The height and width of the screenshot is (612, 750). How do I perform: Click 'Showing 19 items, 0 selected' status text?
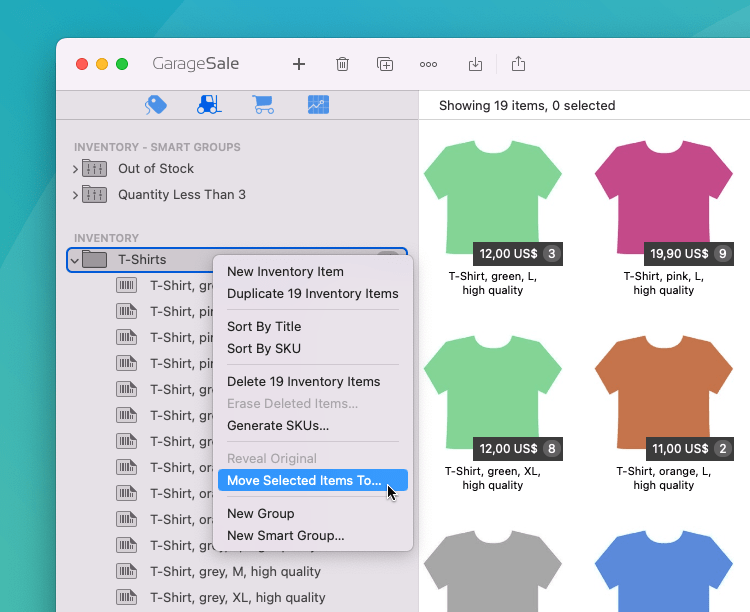point(527,105)
